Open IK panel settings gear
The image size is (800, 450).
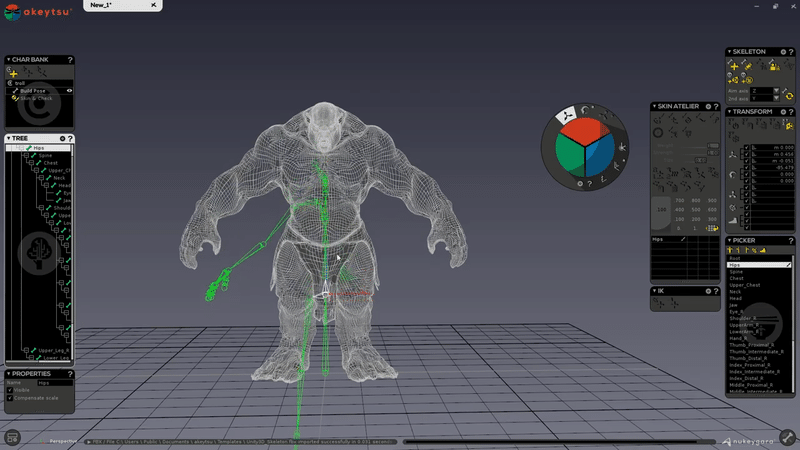click(x=708, y=291)
